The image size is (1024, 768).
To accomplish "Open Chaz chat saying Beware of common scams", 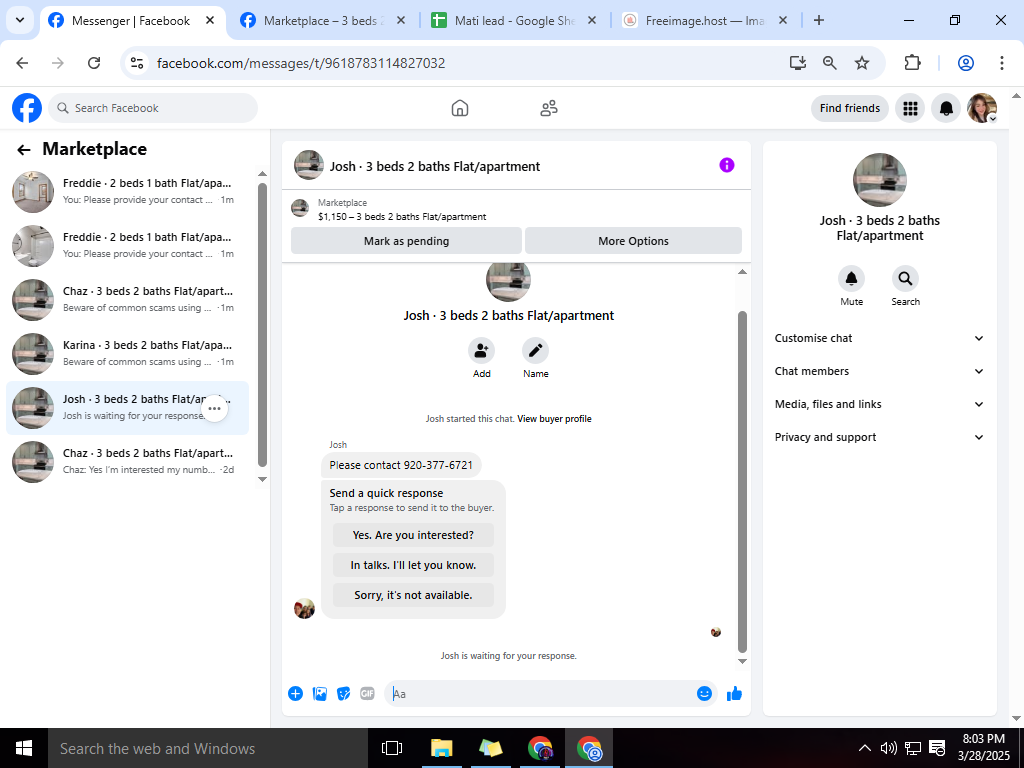I will 128,299.
